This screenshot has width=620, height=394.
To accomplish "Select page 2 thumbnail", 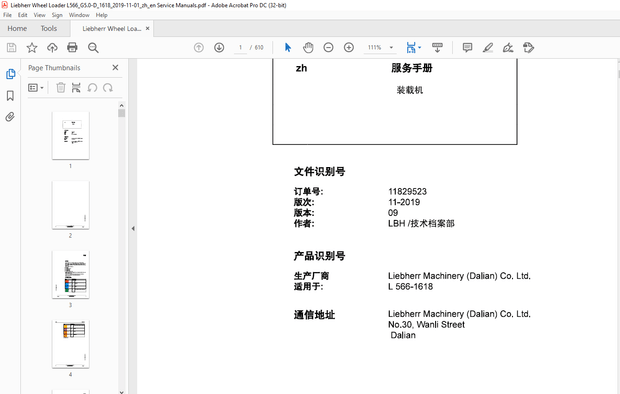I will (70, 205).
